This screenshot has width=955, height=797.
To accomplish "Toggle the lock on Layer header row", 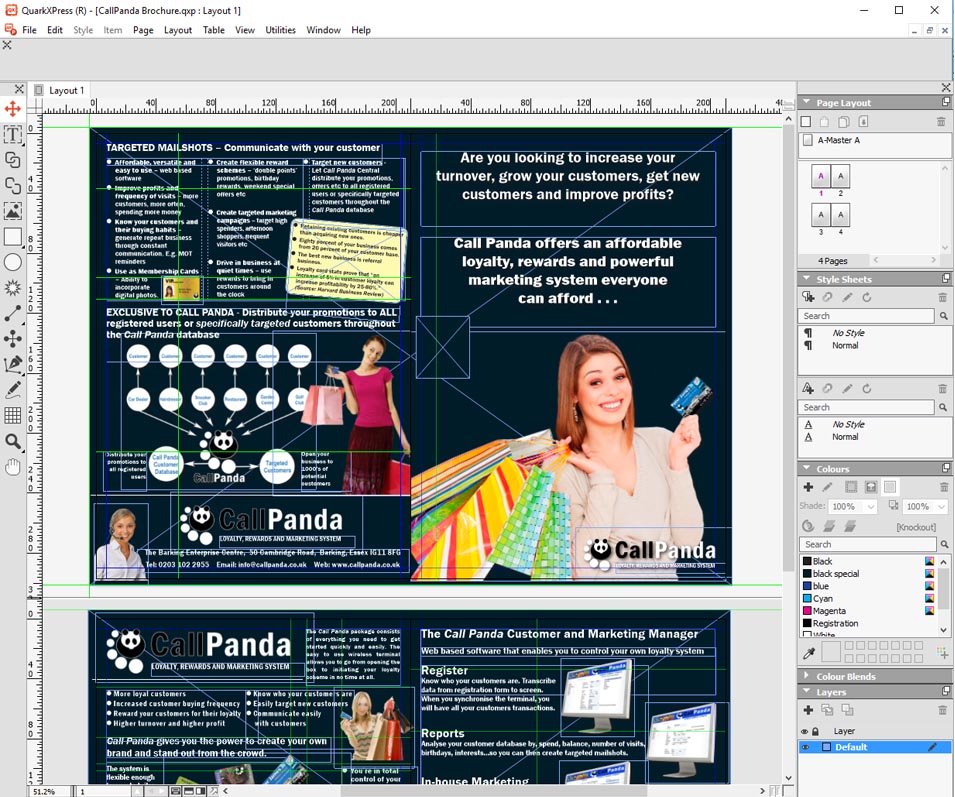I will 816,731.
